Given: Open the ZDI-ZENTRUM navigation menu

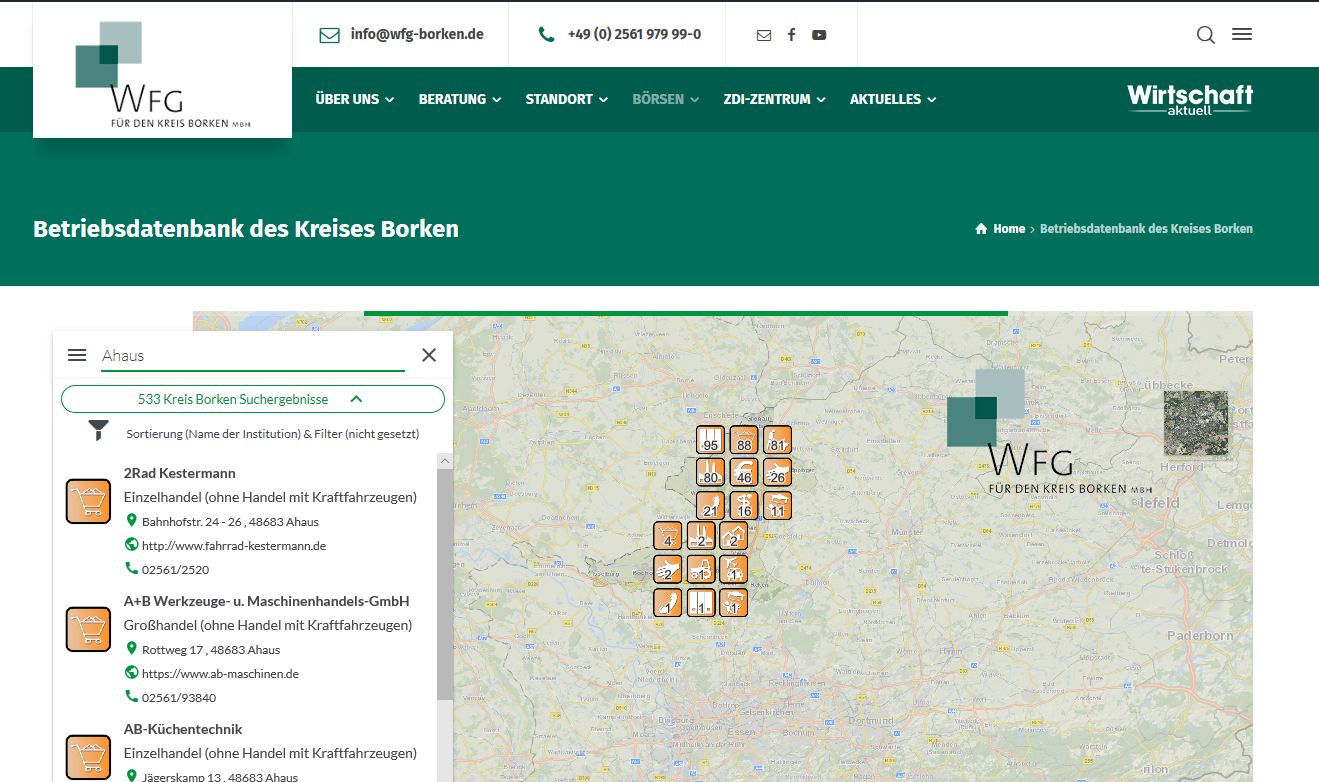Looking at the screenshot, I should [774, 99].
